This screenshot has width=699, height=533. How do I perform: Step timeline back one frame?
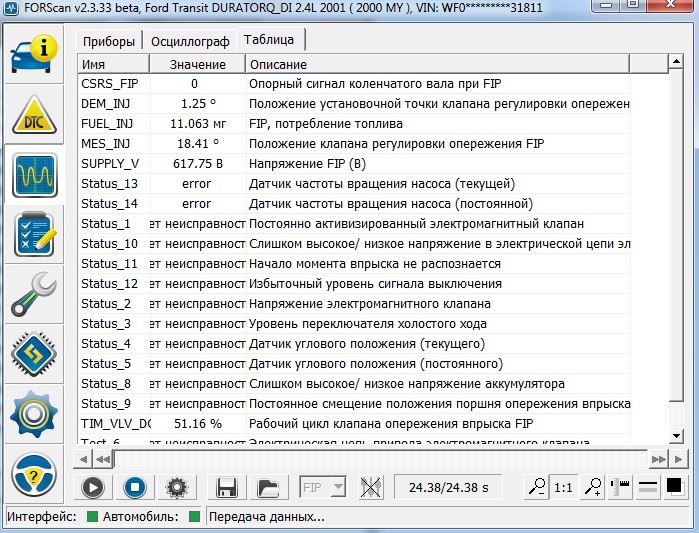[83, 459]
